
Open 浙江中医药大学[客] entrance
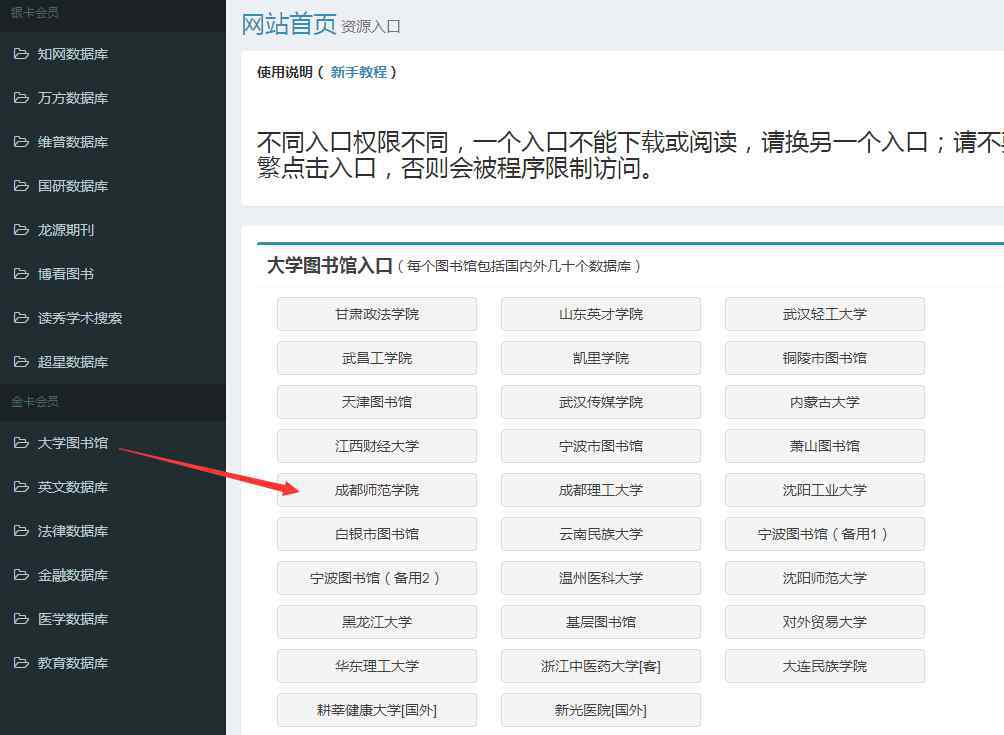pyautogui.click(x=601, y=666)
